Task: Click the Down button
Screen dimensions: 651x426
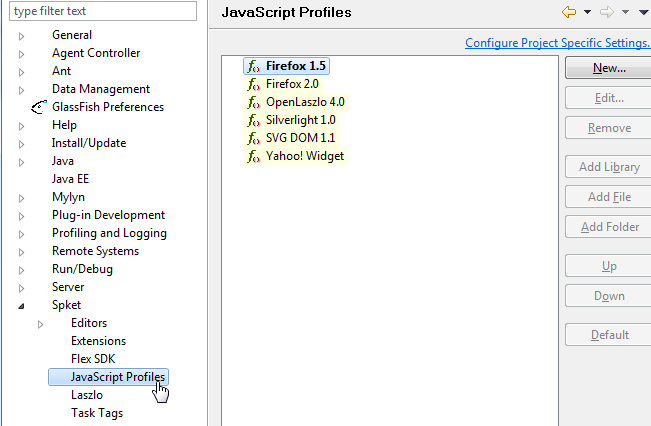Action: (x=609, y=296)
